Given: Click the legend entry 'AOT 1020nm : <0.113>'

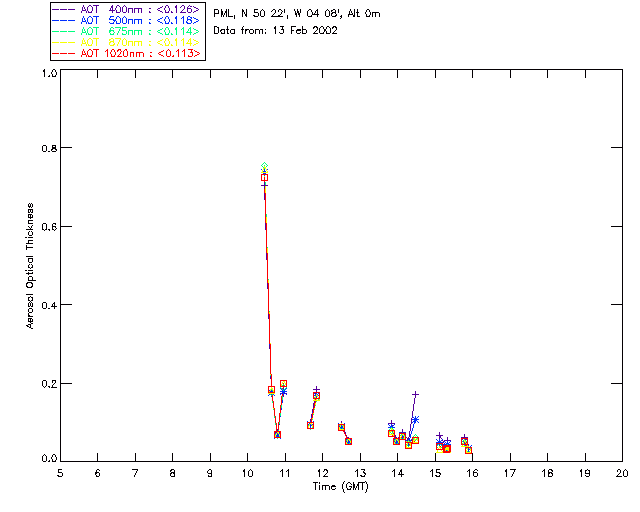Looking at the screenshot, I should click(x=126, y=53).
